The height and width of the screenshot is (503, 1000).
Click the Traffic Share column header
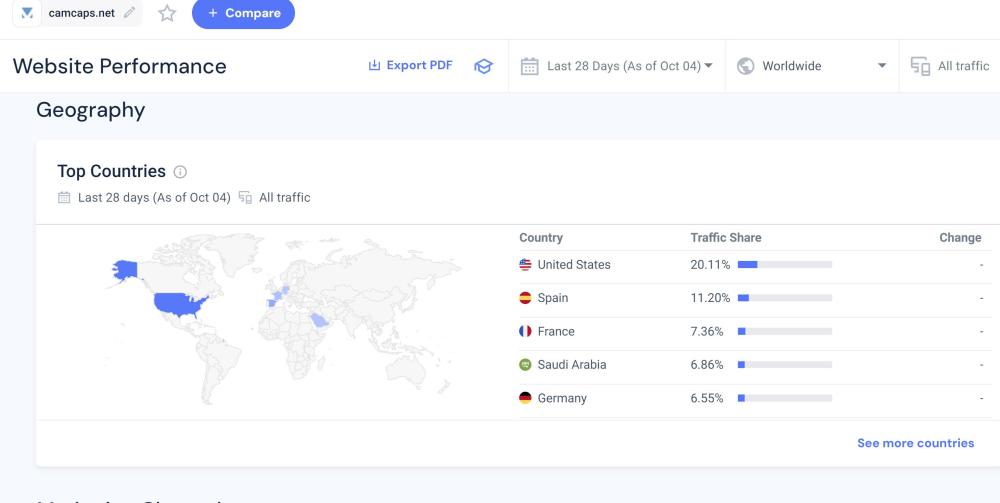coord(725,238)
